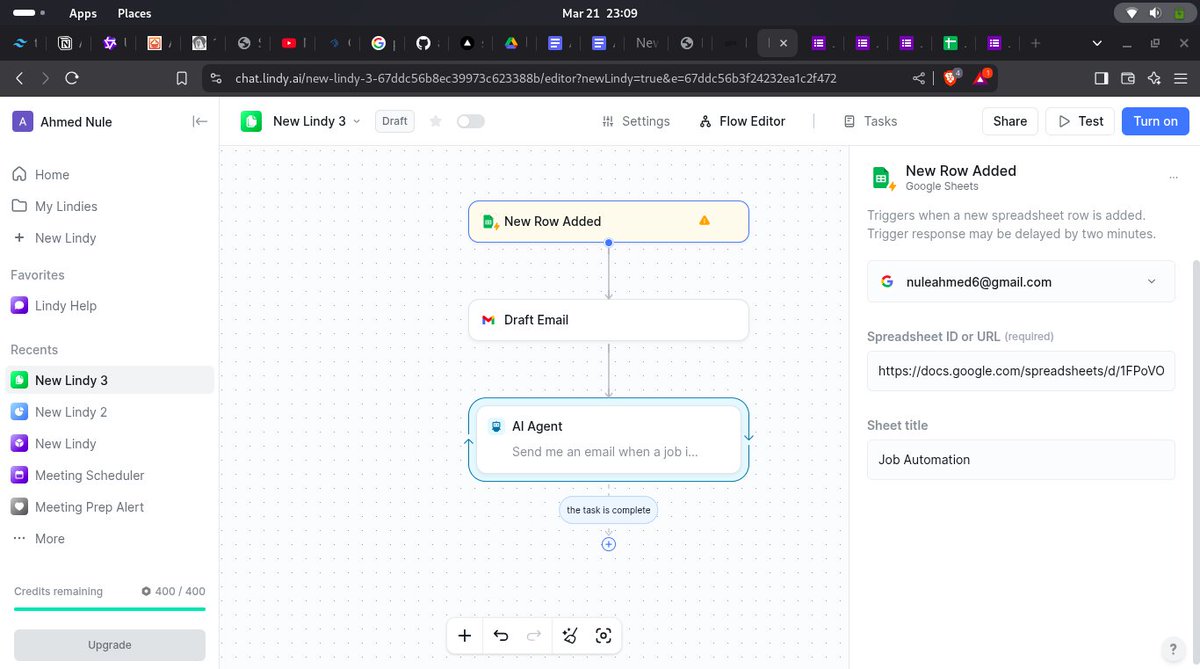
Task: Click the Turn on button
Action: (x=1155, y=121)
